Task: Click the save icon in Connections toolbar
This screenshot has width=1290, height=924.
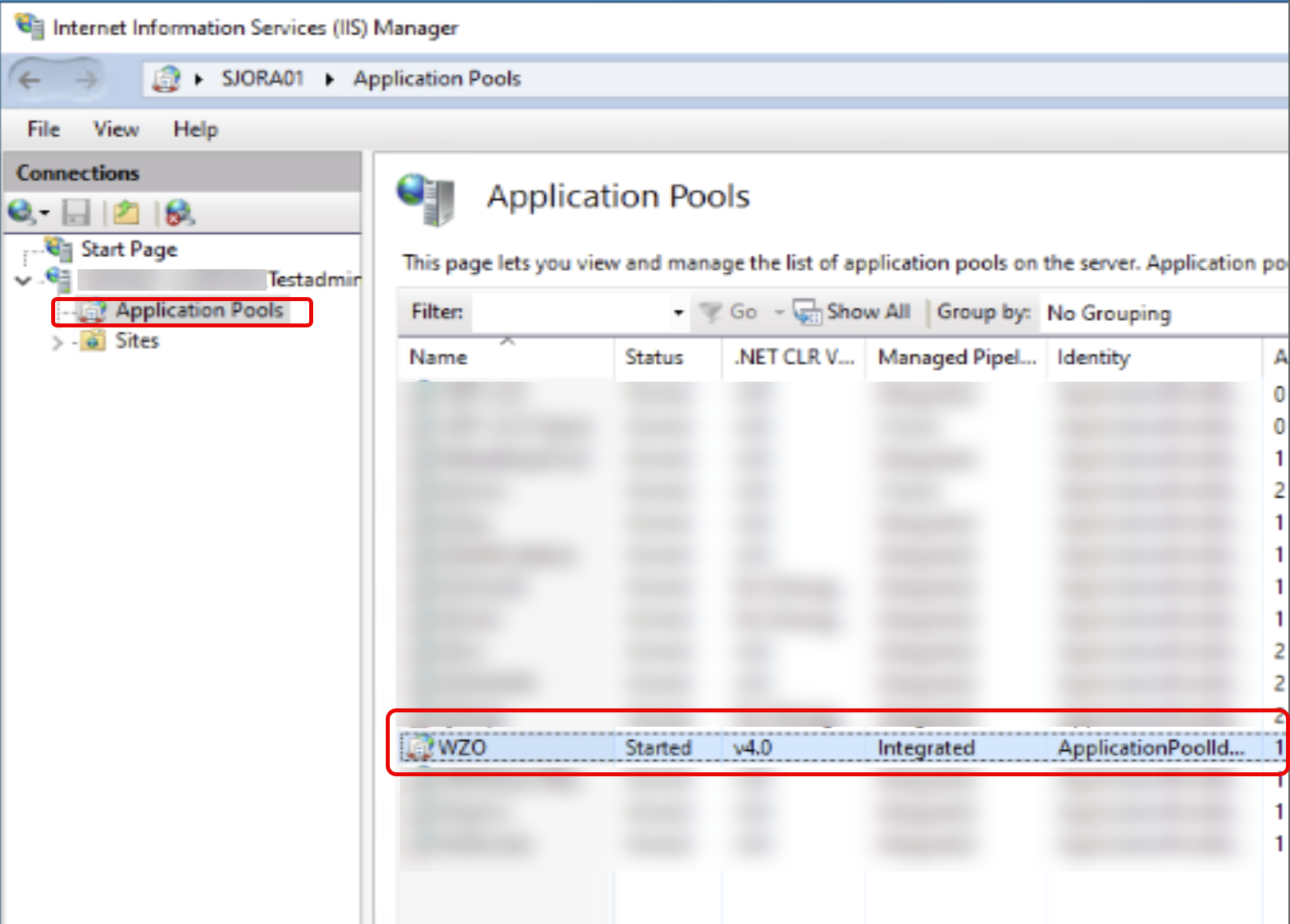Action: click(77, 212)
